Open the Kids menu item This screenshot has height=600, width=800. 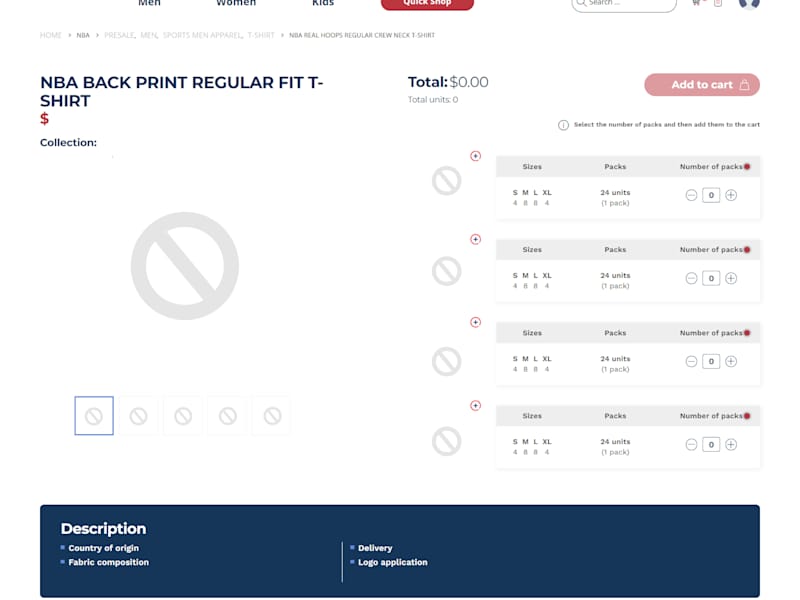coord(323,3)
